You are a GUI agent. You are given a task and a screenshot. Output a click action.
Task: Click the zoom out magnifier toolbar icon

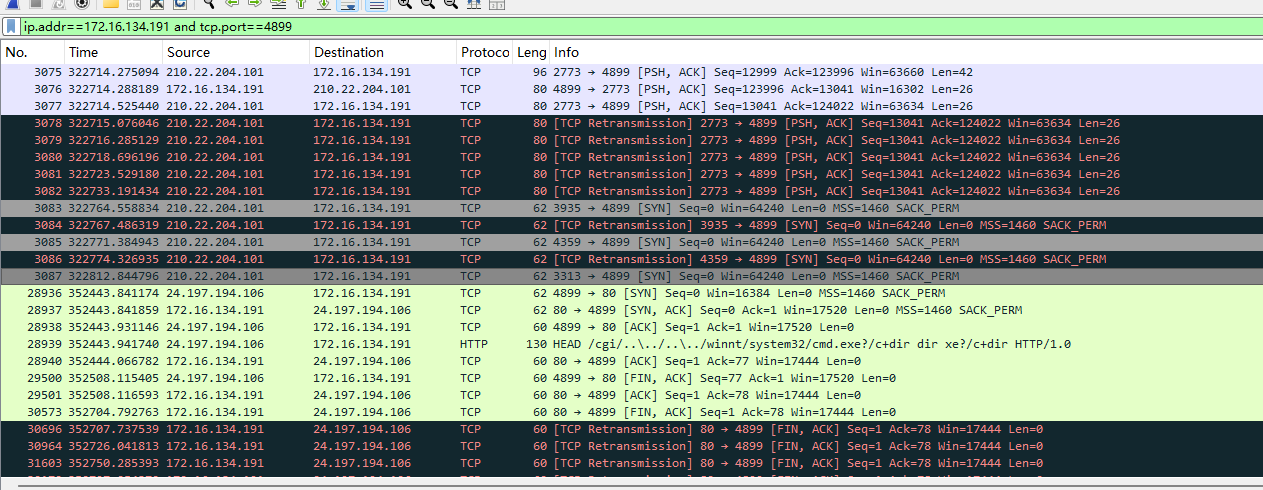[x=427, y=4]
